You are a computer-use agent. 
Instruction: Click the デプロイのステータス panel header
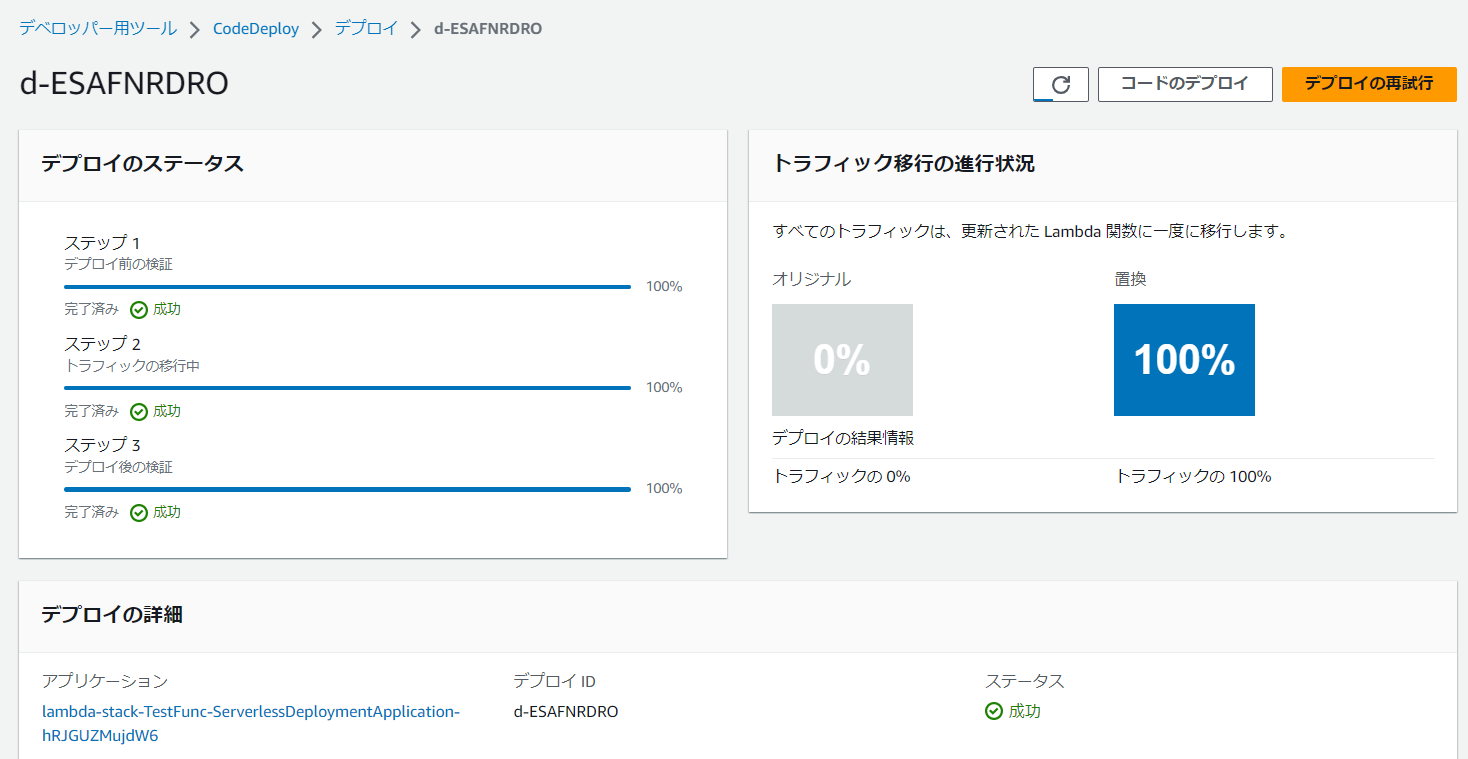142,164
